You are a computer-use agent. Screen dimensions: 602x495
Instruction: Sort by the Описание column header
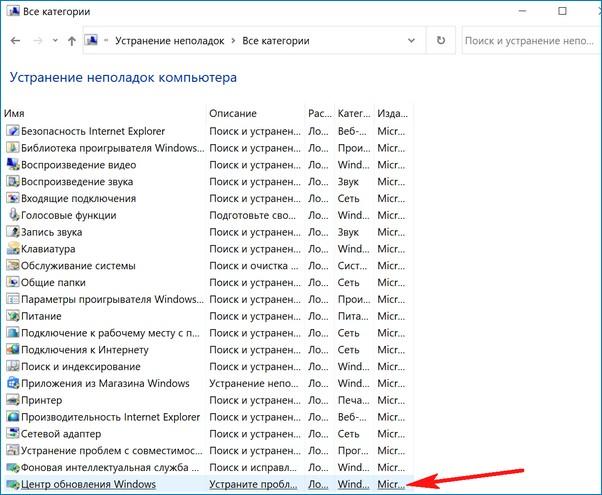pyautogui.click(x=233, y=113)
